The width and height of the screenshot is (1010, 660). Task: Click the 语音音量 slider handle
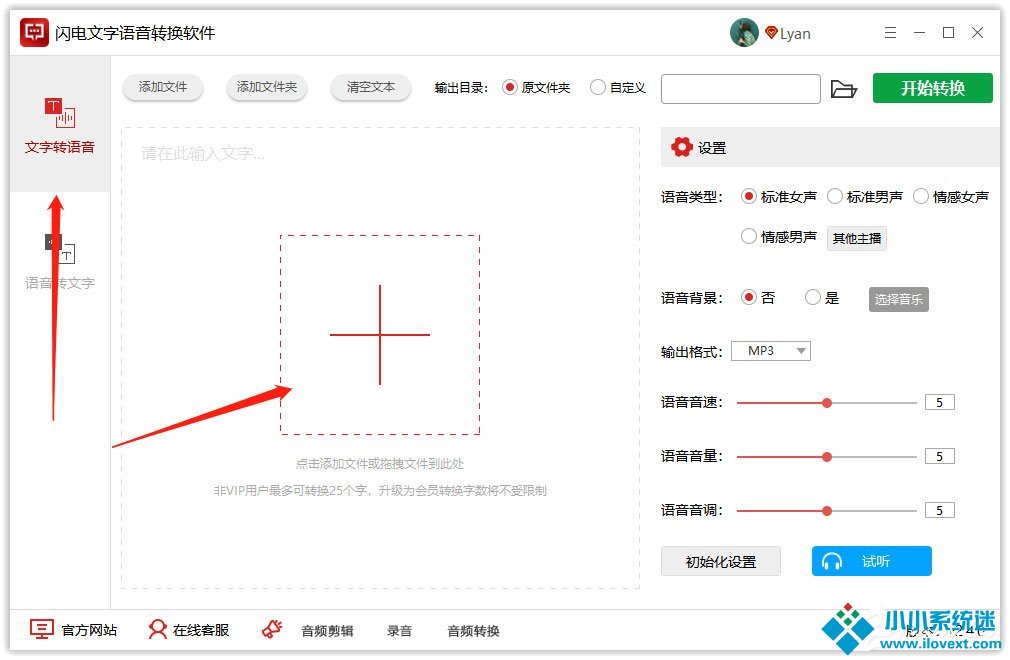pyautogui.click(x=827, y=457)
